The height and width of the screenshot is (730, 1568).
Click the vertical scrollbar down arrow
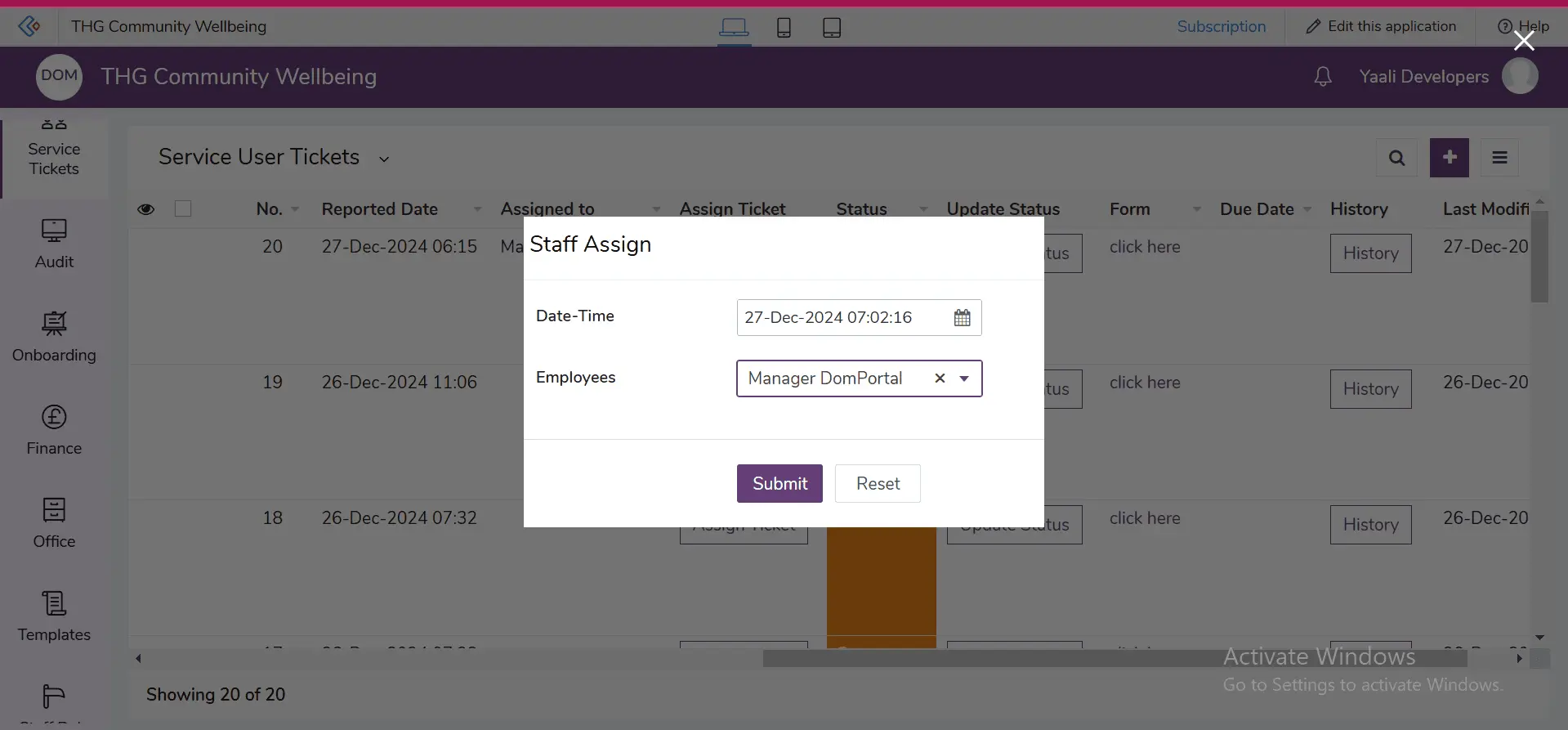click(x=1539, y=638)
